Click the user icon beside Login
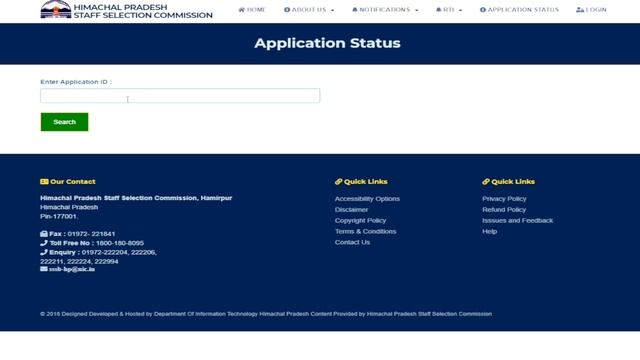640x360 pixels. point(580,9)
